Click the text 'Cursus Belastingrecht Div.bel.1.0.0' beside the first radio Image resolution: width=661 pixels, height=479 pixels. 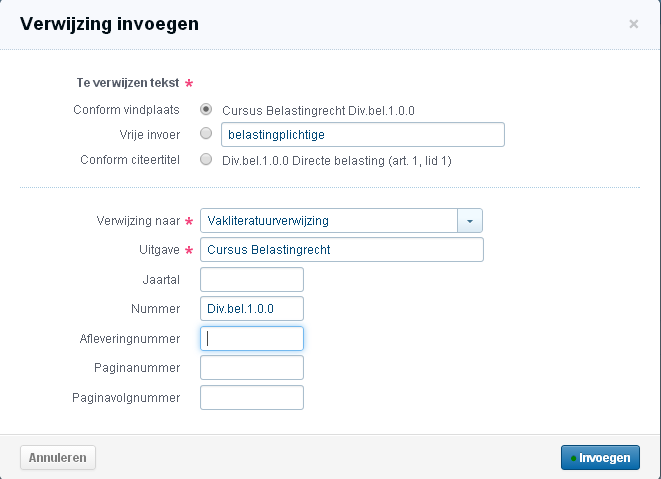(x=318, y=110)
